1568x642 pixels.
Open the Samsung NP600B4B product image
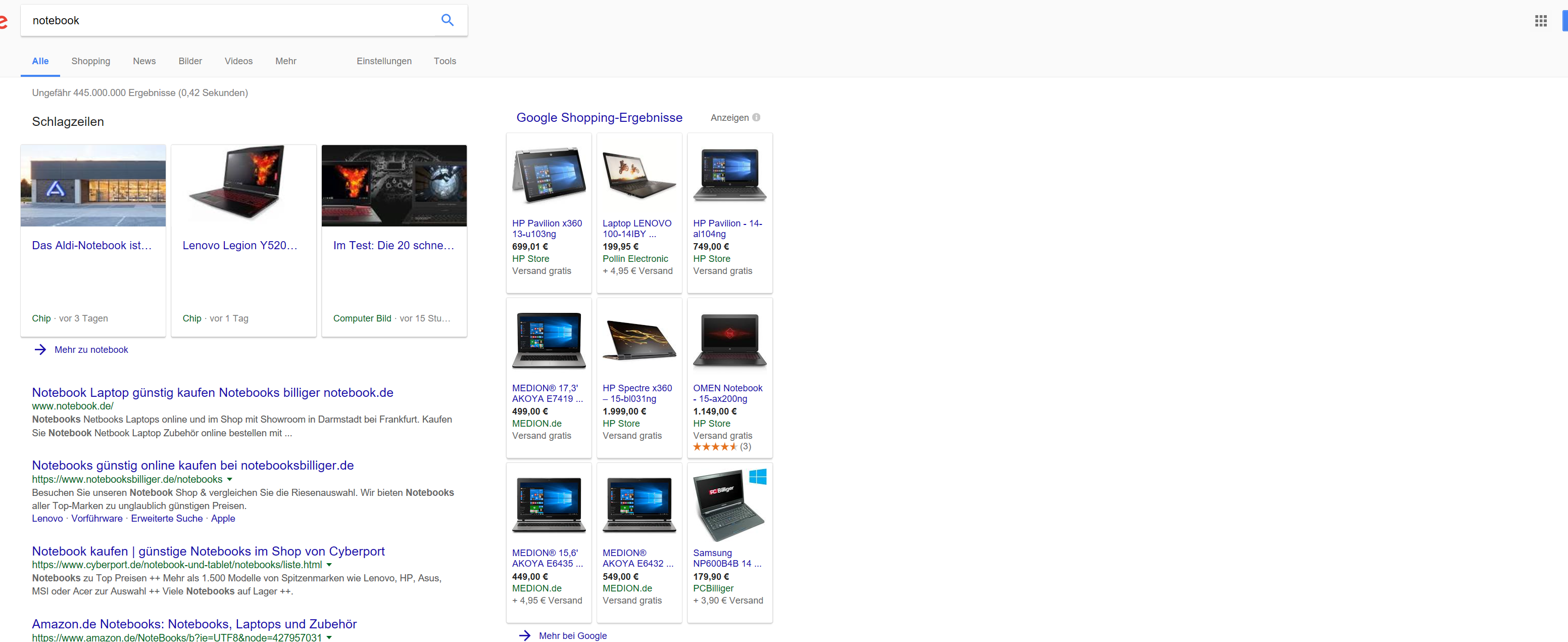pyautogui.click(x=729, y=505)
